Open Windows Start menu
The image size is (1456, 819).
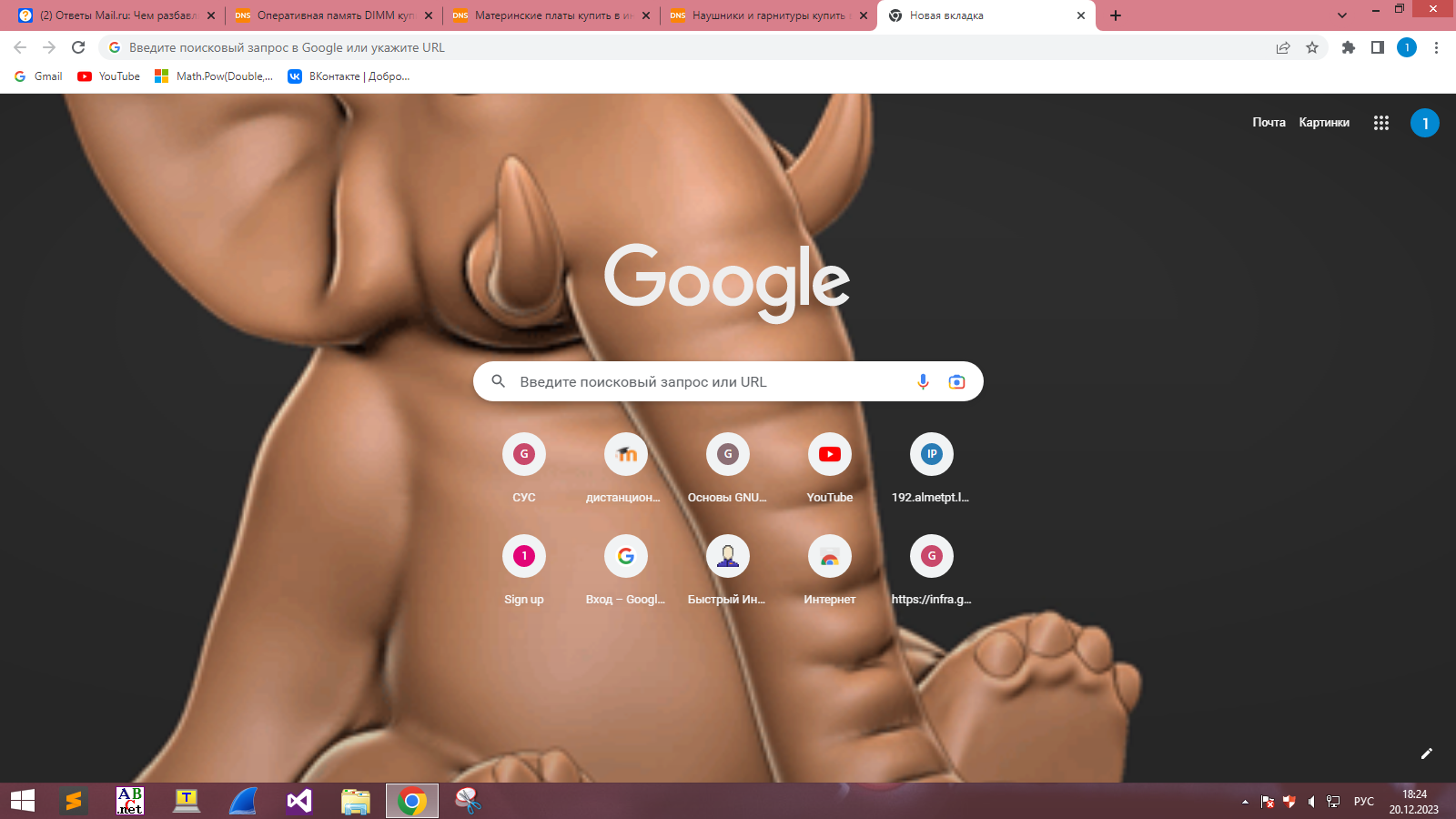coord(22,801)
